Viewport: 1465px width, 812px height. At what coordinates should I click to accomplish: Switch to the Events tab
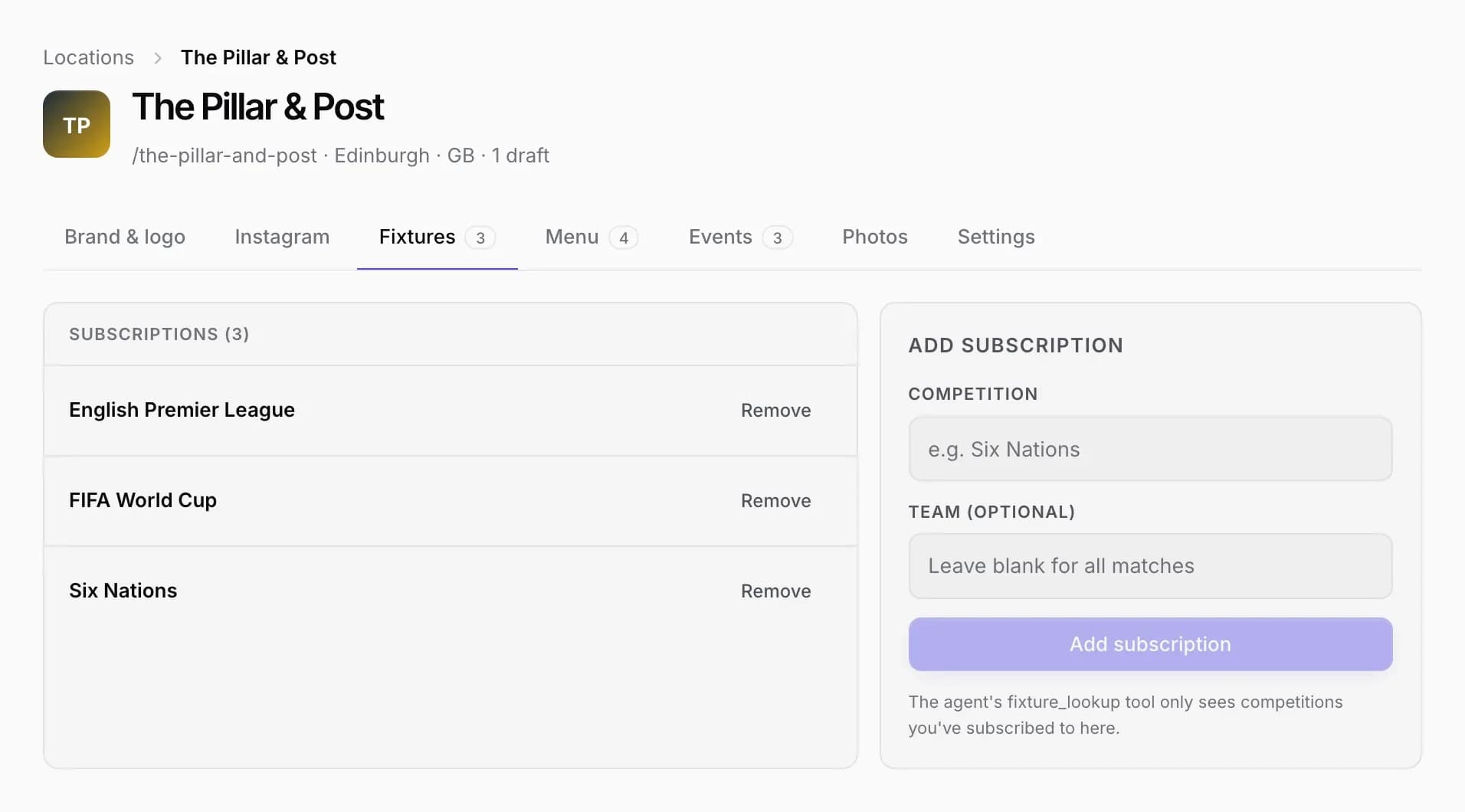(x=740, y=237)
